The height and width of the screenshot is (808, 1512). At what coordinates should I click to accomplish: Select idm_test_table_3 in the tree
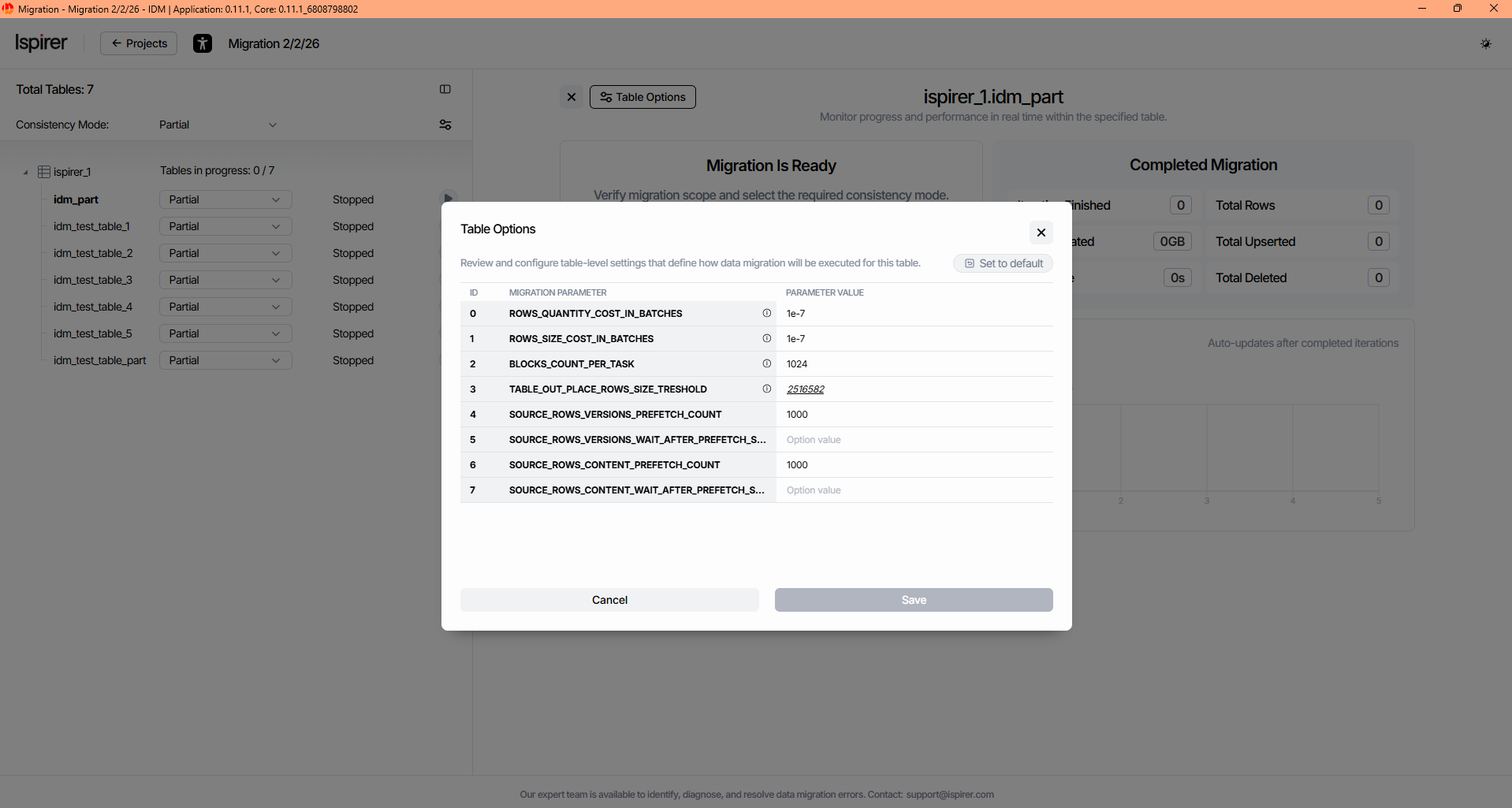click(93, 280)
